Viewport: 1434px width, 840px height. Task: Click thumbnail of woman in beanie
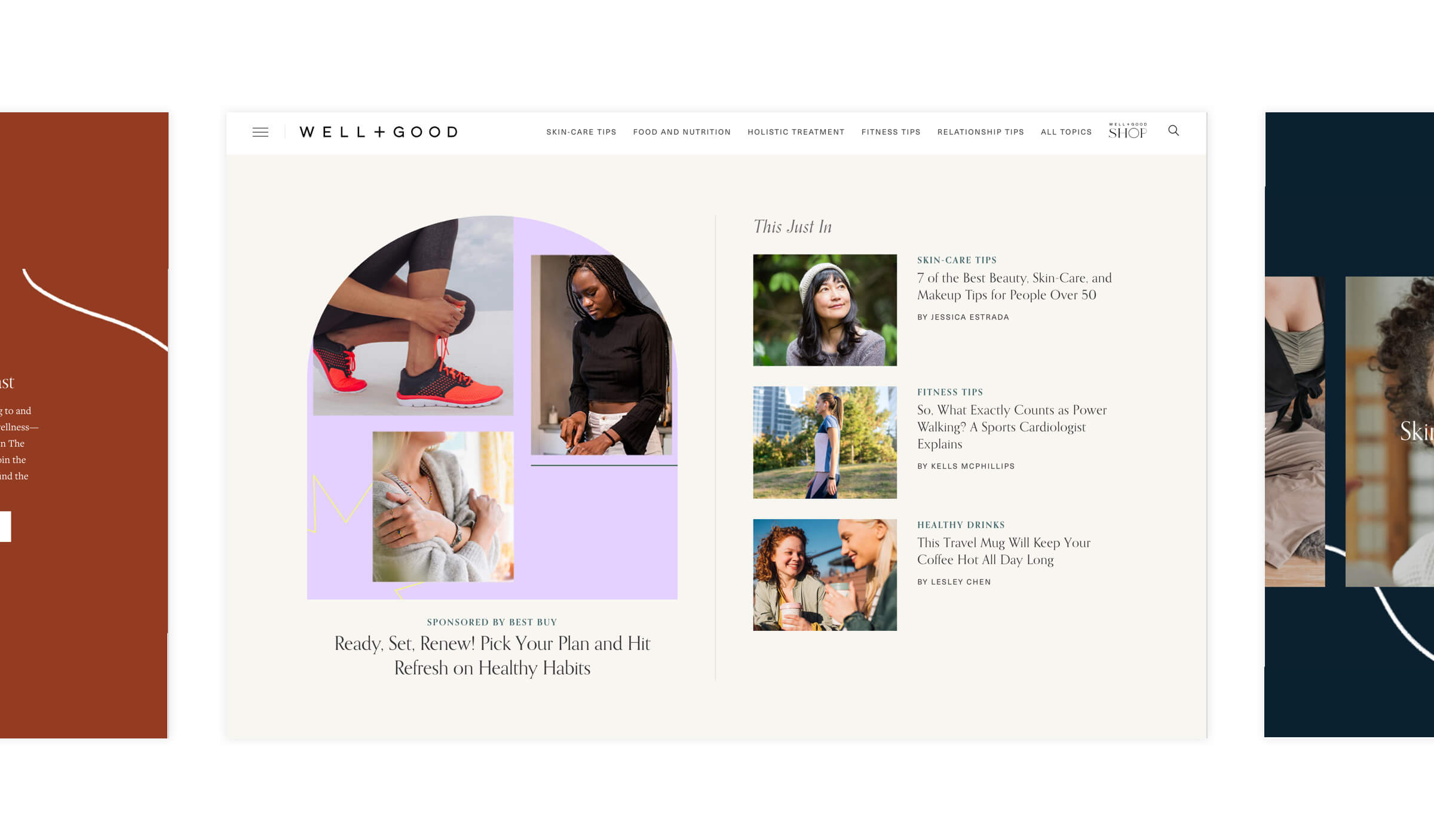click(x=825, y=310)
